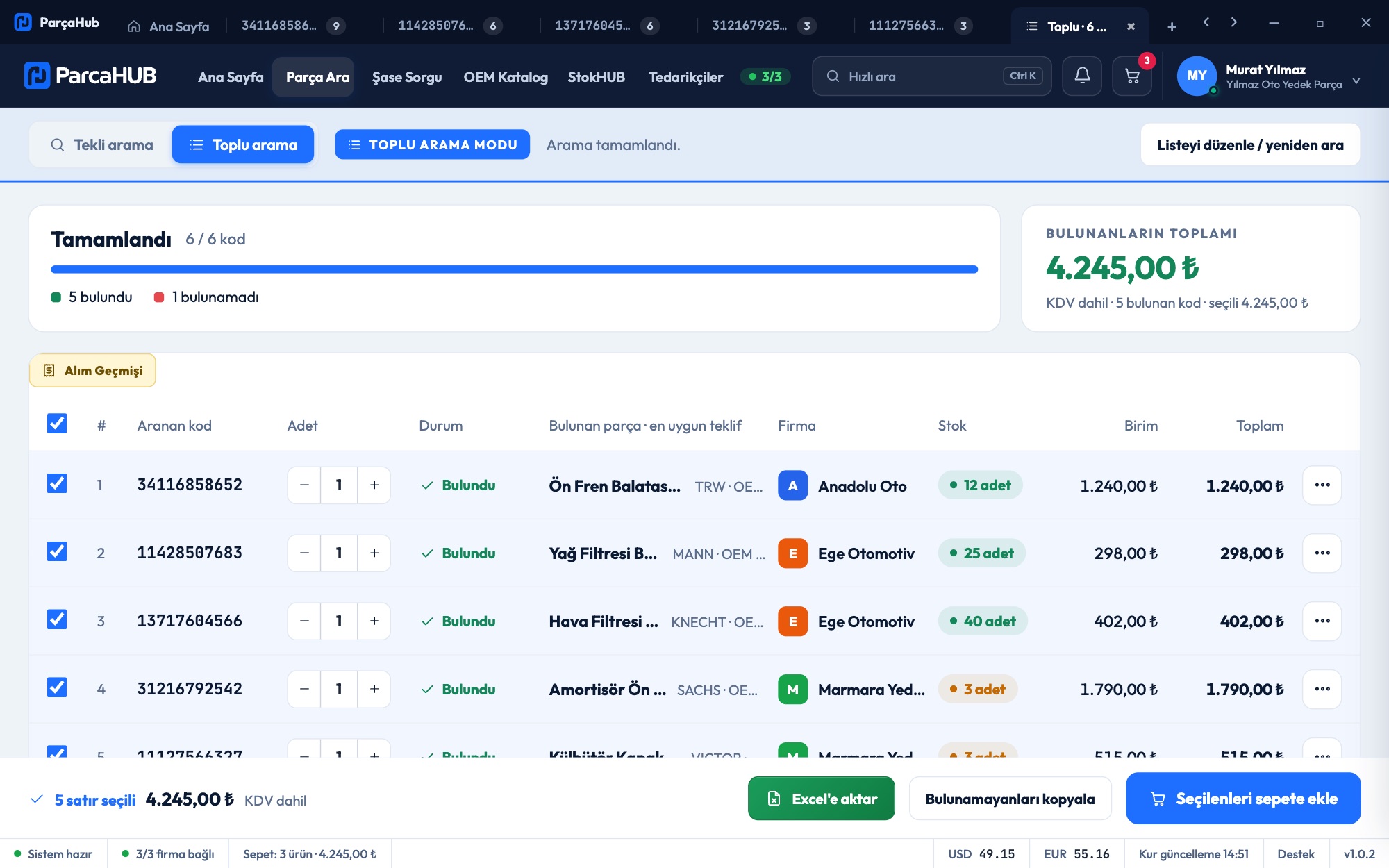Open more options for row 13717604566
Image resolution: width=1389 pixels, height=868 pixels.
pos(1322,621)
